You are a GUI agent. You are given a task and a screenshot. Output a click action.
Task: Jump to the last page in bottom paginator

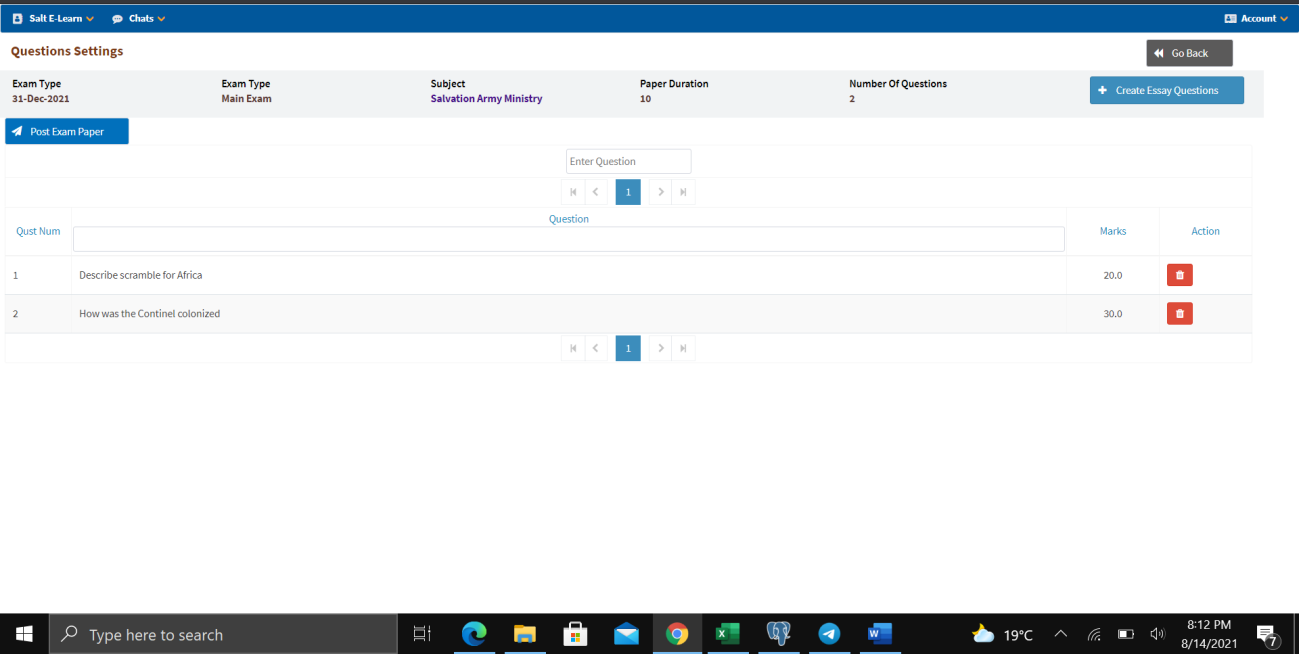(x=683, y=348)
